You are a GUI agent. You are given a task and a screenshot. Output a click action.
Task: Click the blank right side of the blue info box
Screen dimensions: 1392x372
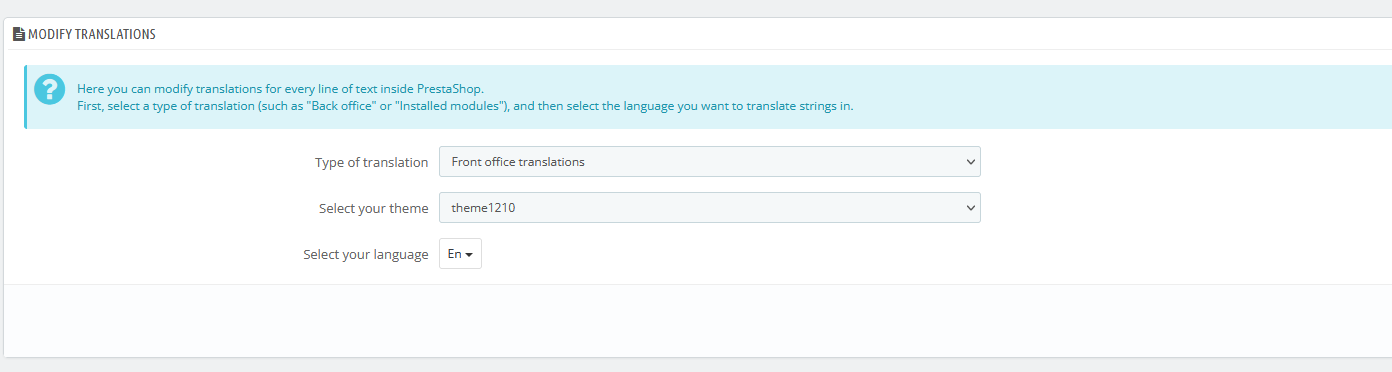point(1120,97)
